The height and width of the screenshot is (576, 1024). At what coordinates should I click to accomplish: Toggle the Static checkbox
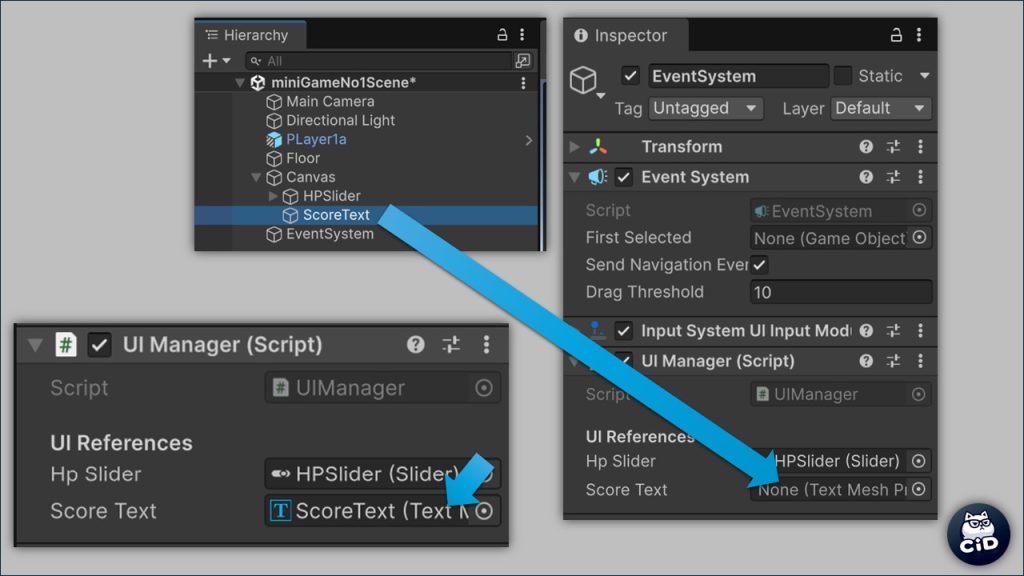pyautogui.click(x=843, y=76)
